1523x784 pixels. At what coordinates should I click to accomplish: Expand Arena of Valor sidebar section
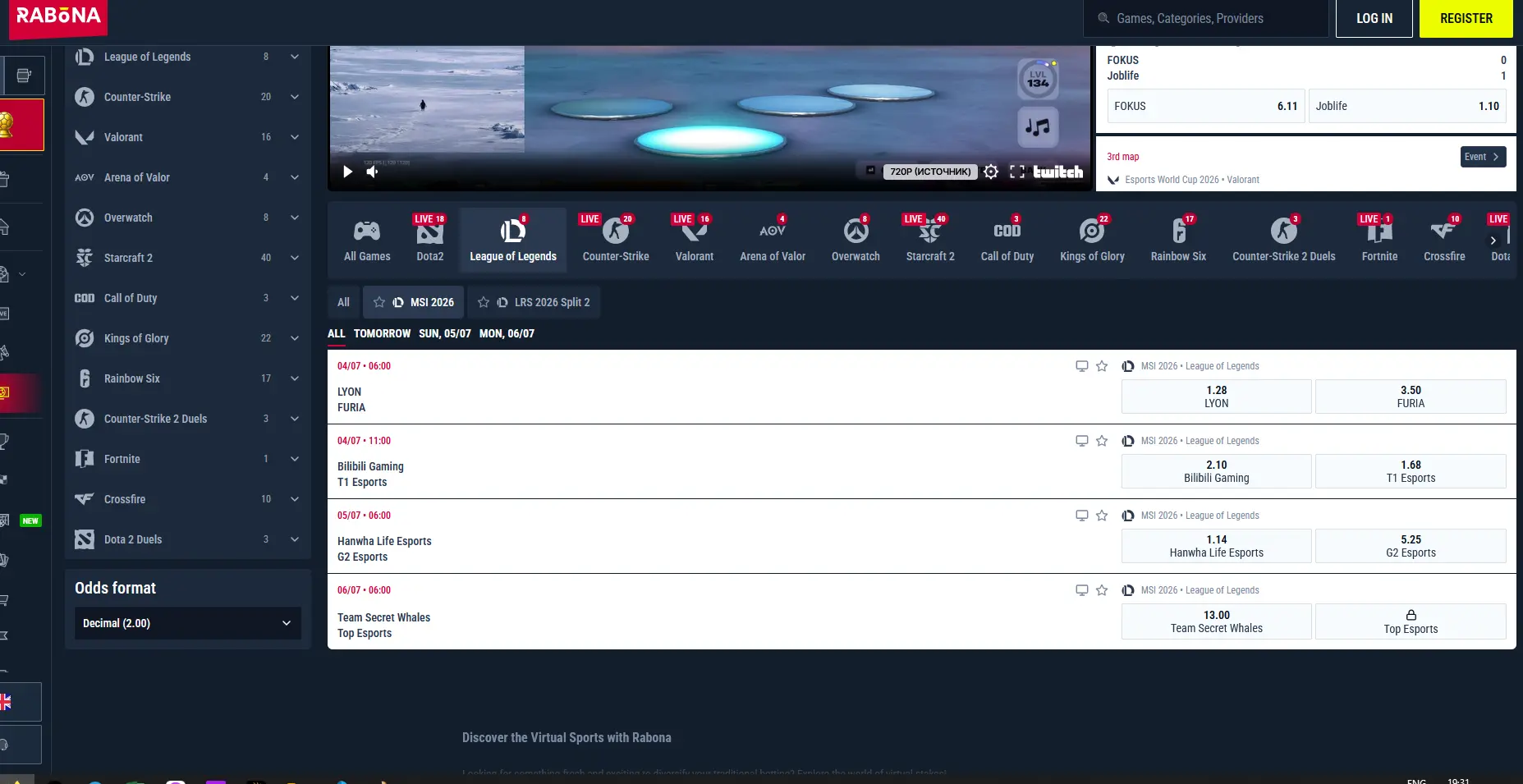[295, 177]
